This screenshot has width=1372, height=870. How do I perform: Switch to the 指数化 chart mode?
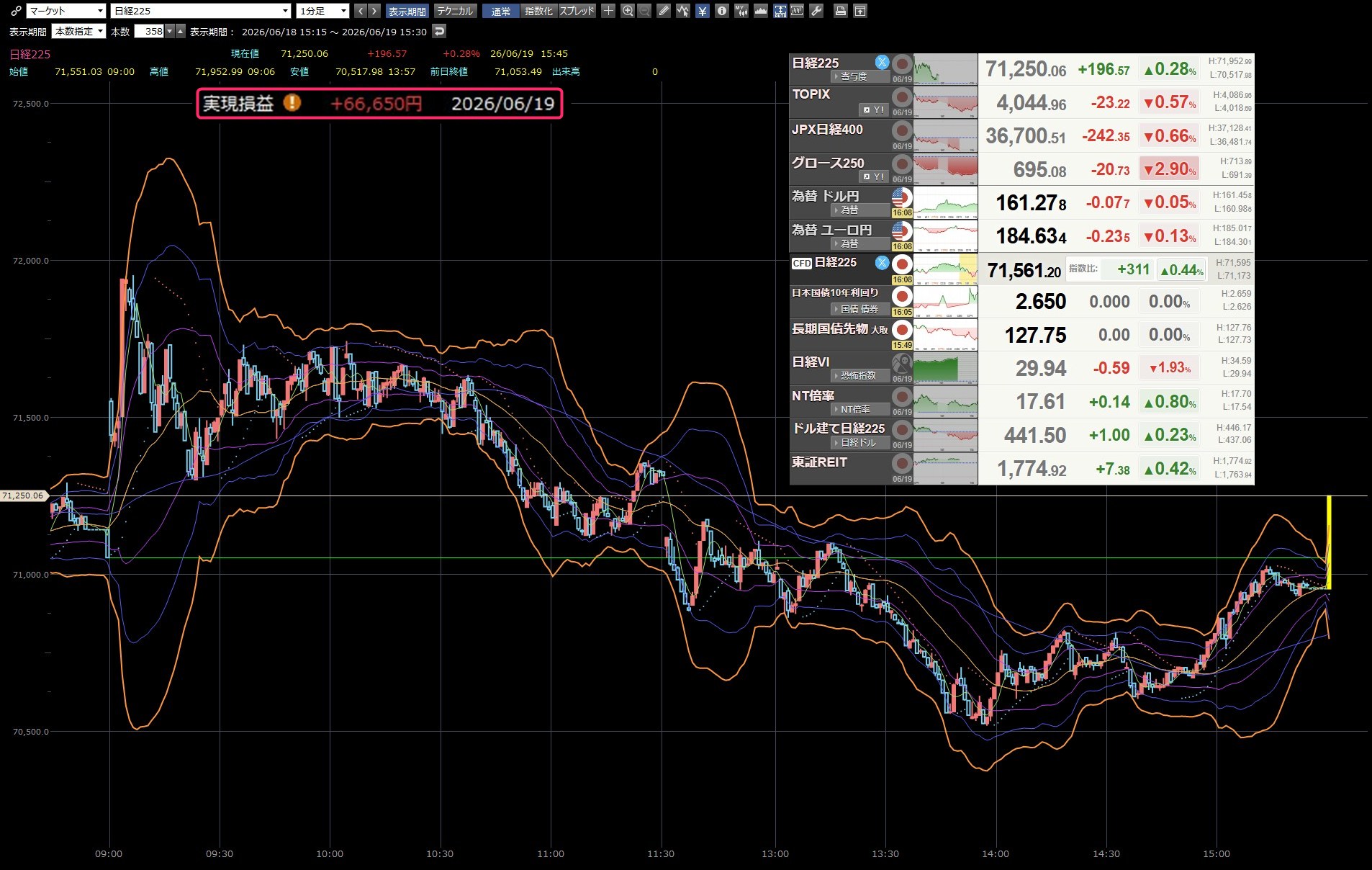click(538, 11)
